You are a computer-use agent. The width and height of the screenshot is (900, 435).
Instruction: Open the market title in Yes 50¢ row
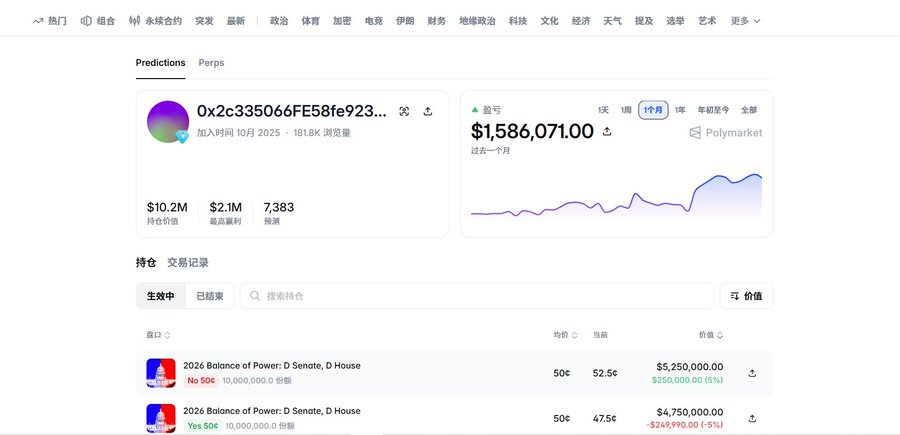271,411
